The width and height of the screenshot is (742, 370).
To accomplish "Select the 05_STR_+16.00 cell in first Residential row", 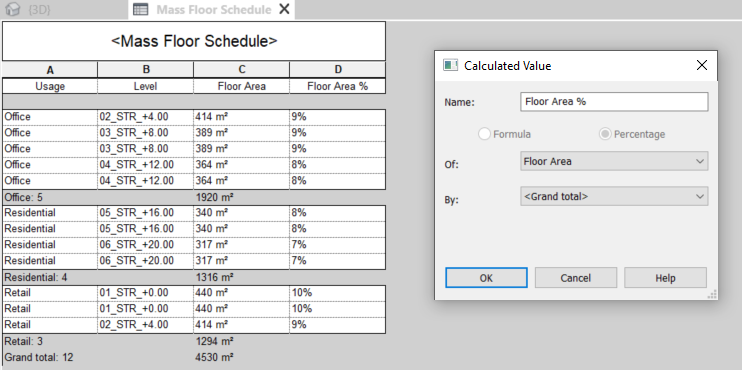I will [146, 213].
